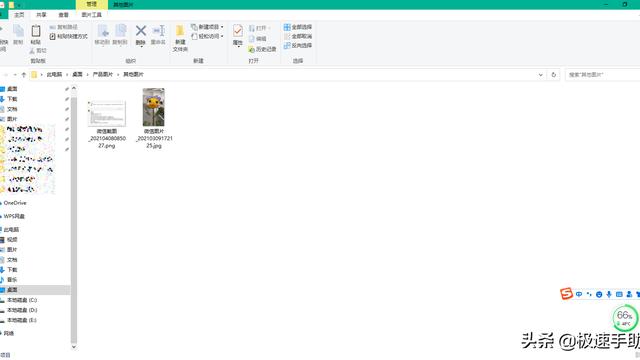Select highlighted Desktop (桌面) under This PC
Image resolution: width=640 pixels, height=360 pixels.
coord(35,290)
